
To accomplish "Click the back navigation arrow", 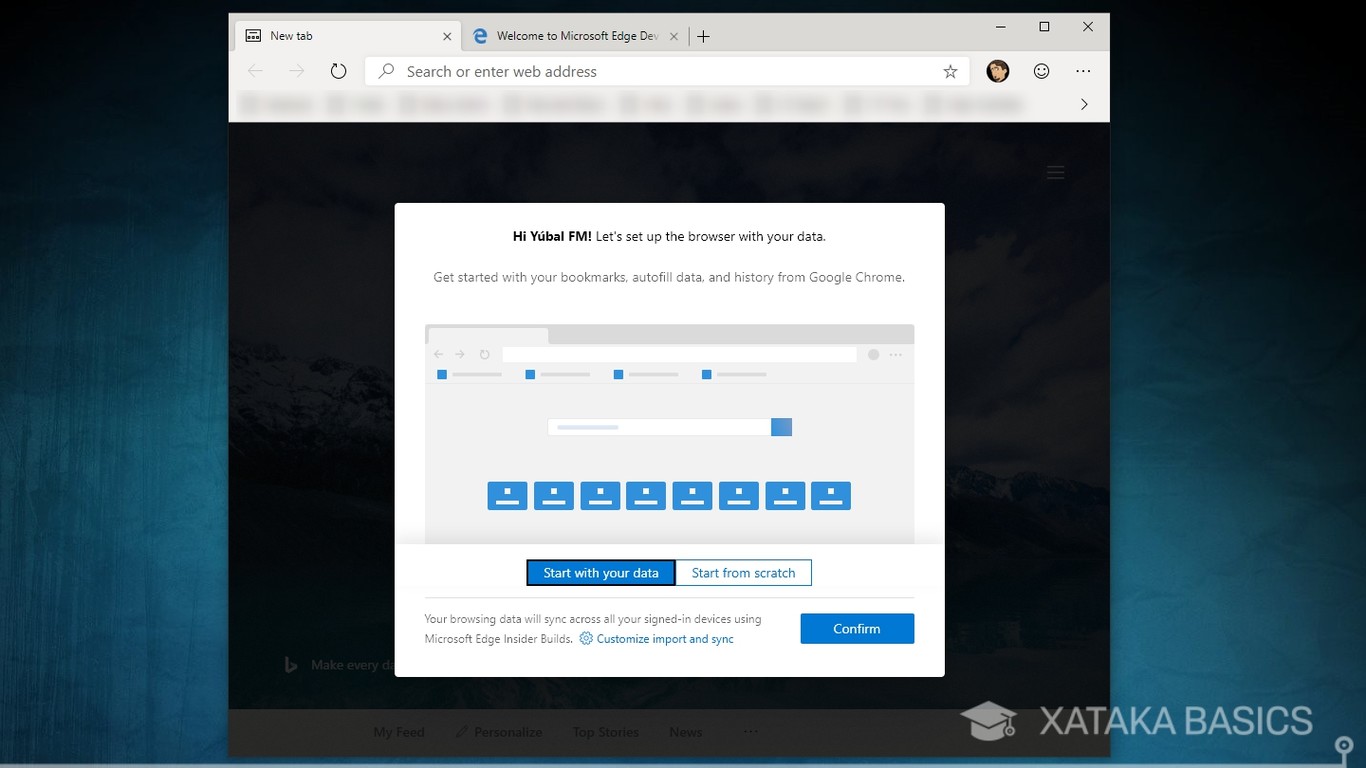I will pyautogui.click(x=255, y=71).
